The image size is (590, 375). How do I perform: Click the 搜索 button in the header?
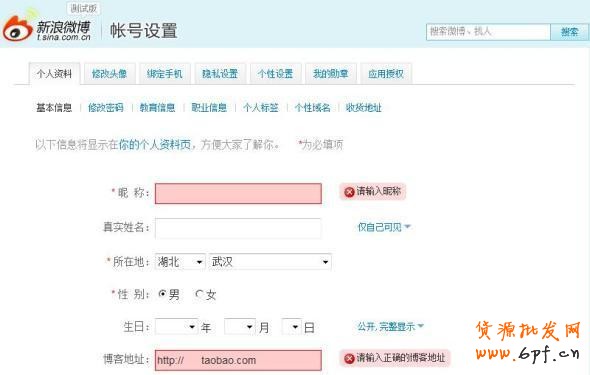pyautogui.click(x=569, y=32)
